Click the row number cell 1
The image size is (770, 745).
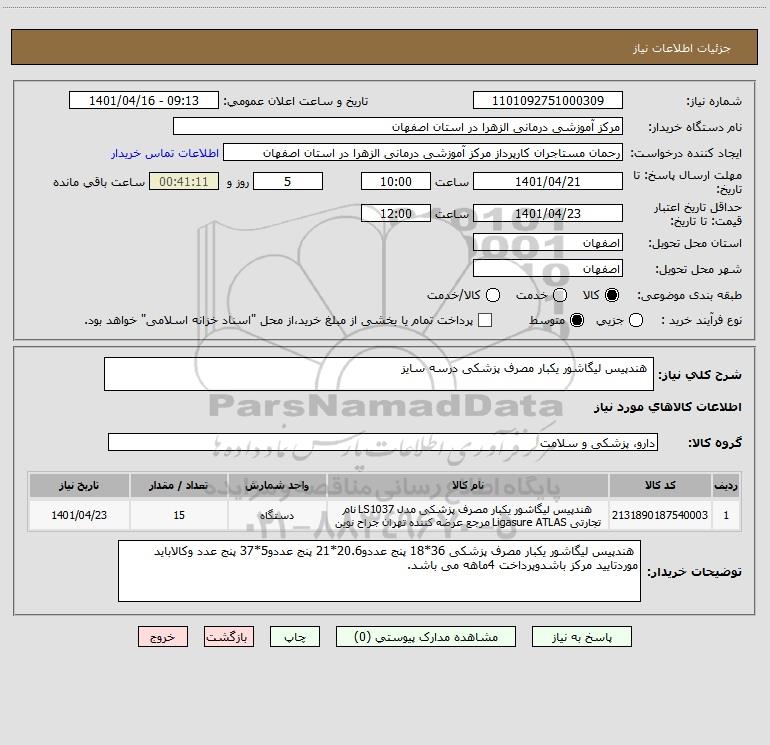(726, 515)
